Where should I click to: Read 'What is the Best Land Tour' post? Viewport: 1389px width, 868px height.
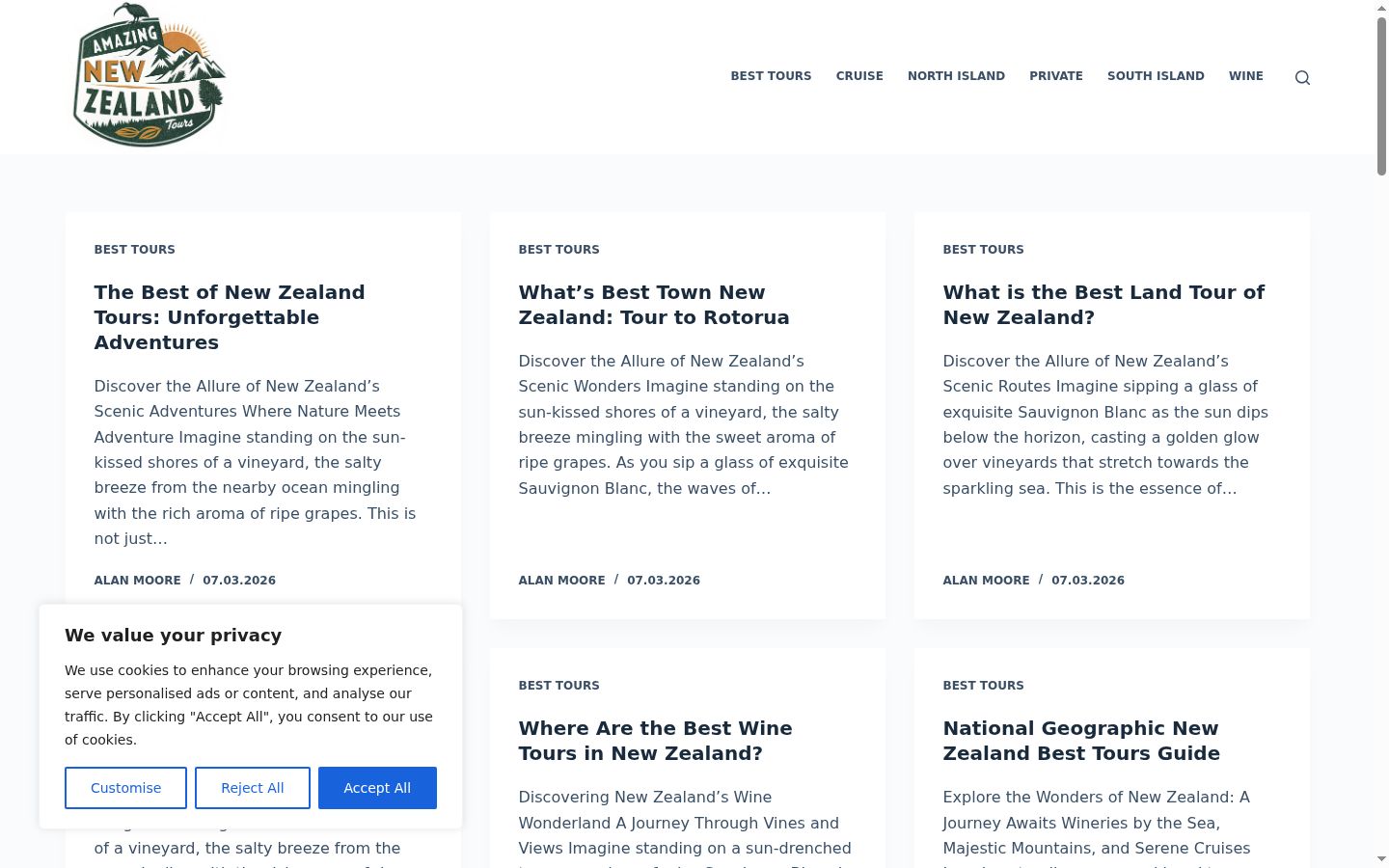1103,305
